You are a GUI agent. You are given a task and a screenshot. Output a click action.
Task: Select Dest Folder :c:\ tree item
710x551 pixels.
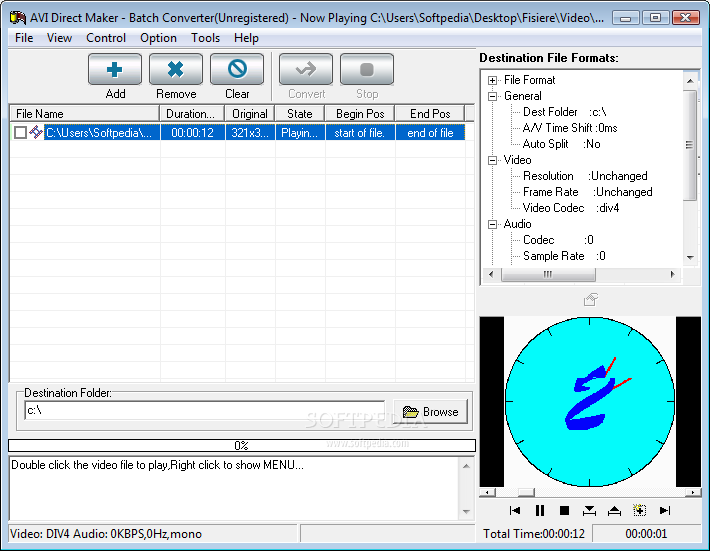564,112
